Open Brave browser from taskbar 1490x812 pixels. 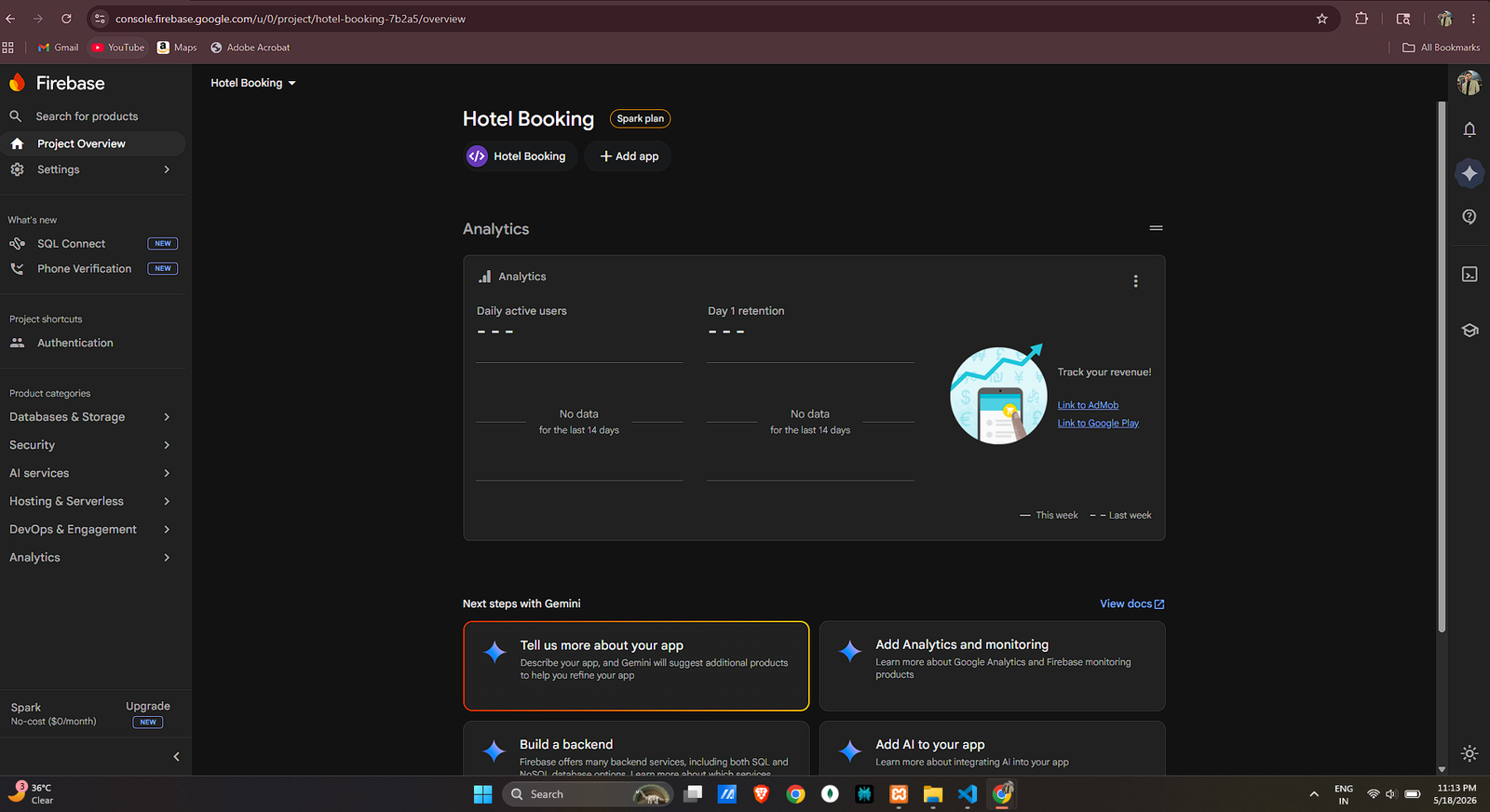(761, 794)
